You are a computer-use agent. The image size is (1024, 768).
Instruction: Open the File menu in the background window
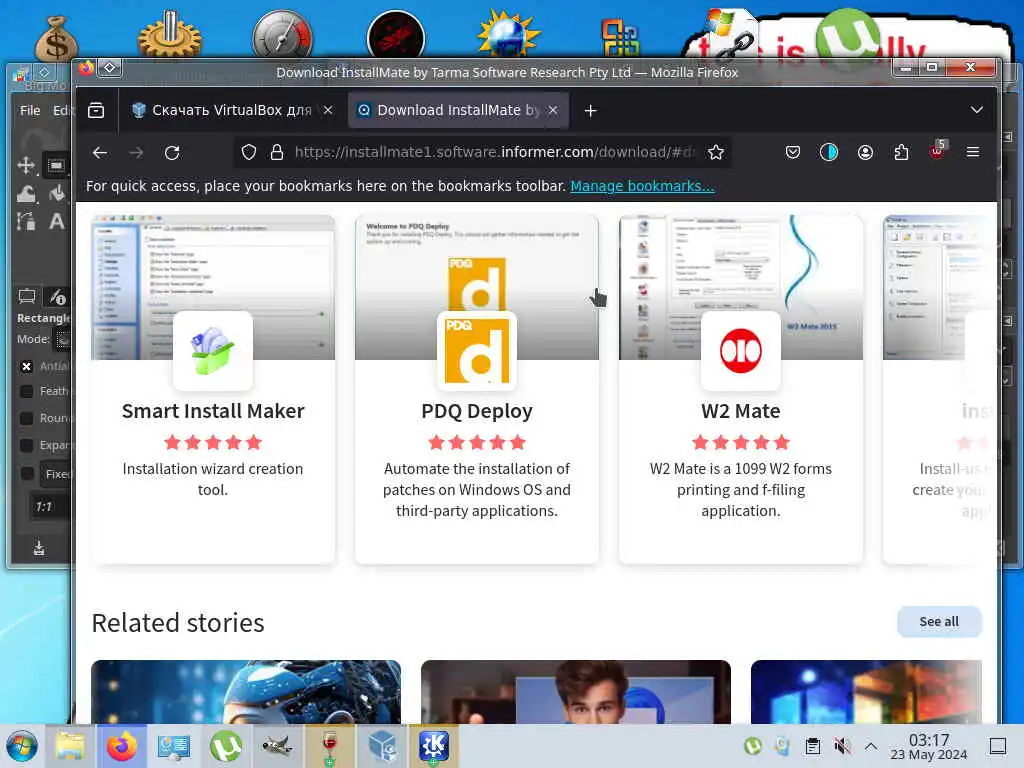point(30,110)
